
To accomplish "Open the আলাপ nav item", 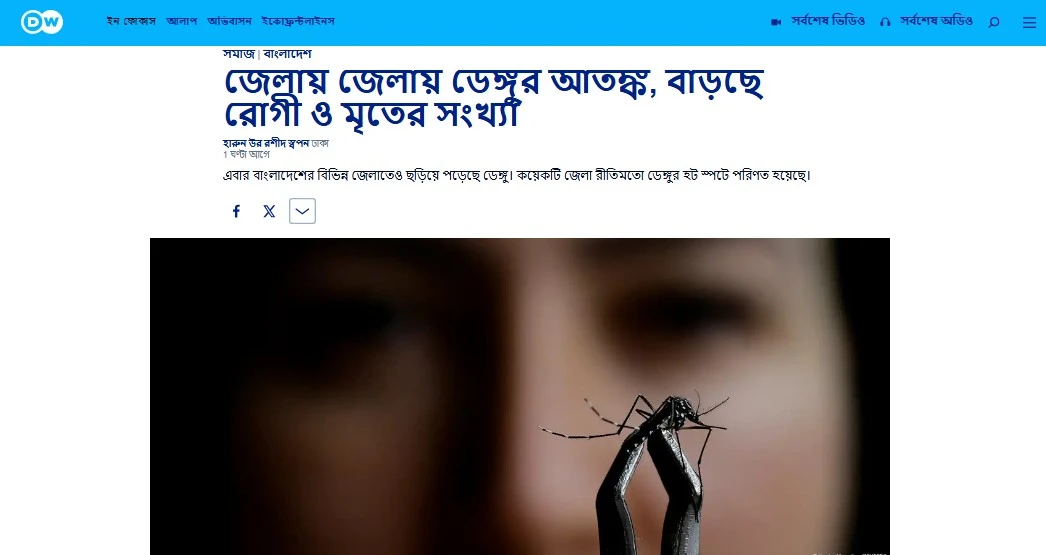I will (x=182, y=21).
